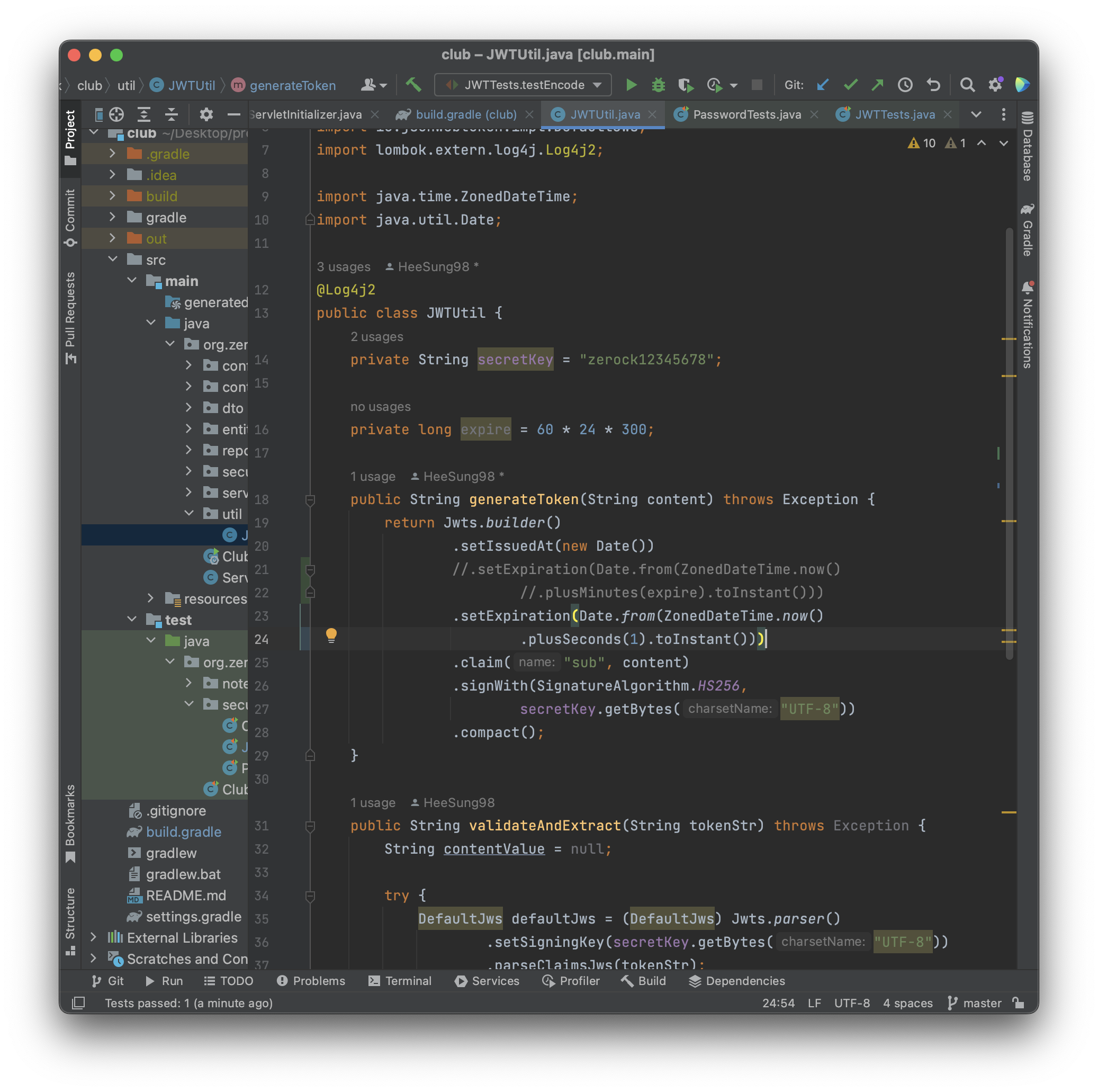The height and width of the screenshot is (1092, 1098).
Task: Rollback changes with undo arrow icon
Action: (x=933, y=85)
